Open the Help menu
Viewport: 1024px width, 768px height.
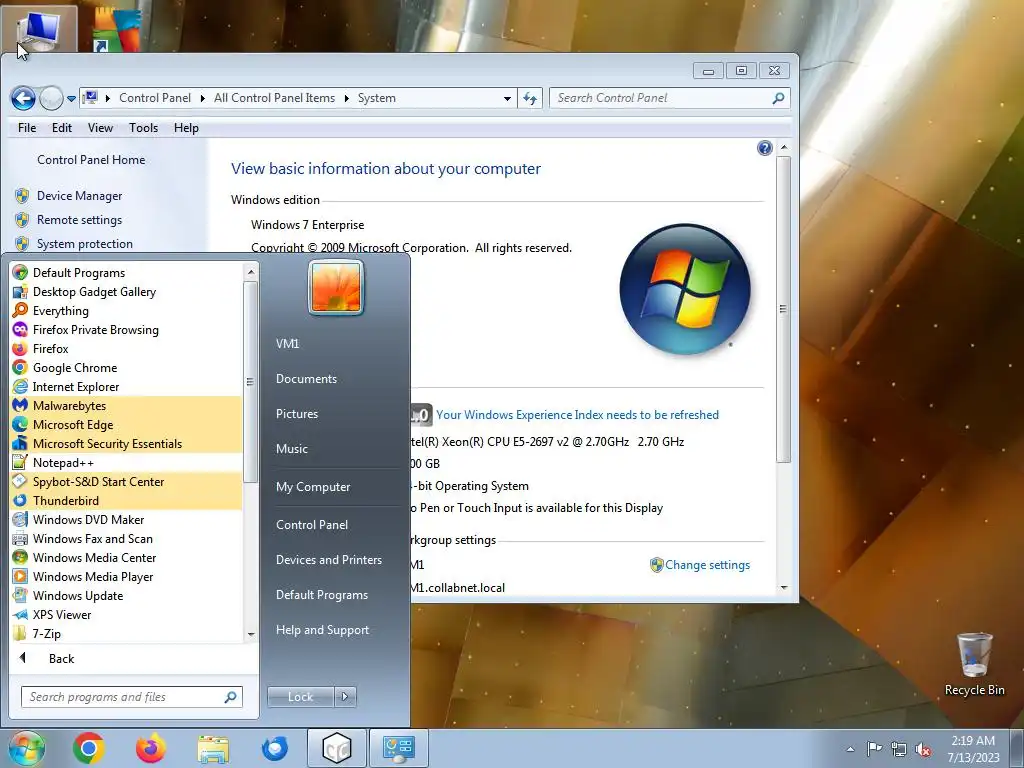pyautogui.click(x=186, y=128)
